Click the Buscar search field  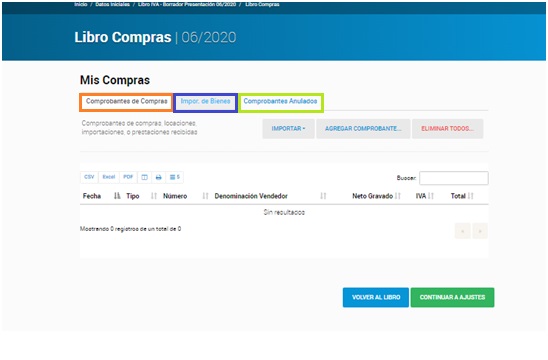454,178
